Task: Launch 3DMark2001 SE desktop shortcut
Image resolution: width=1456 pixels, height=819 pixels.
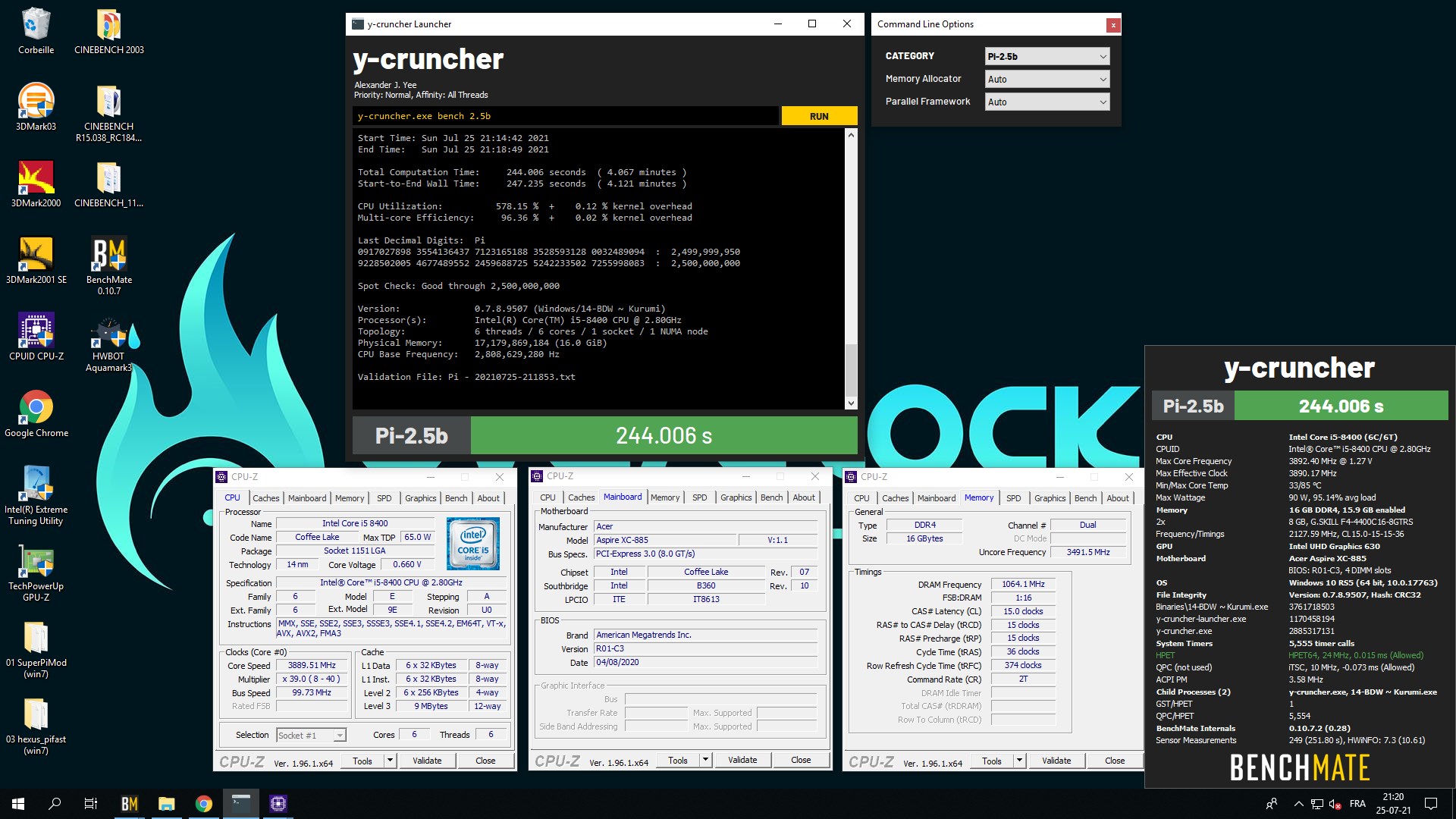Action: (x=36, y=260)
